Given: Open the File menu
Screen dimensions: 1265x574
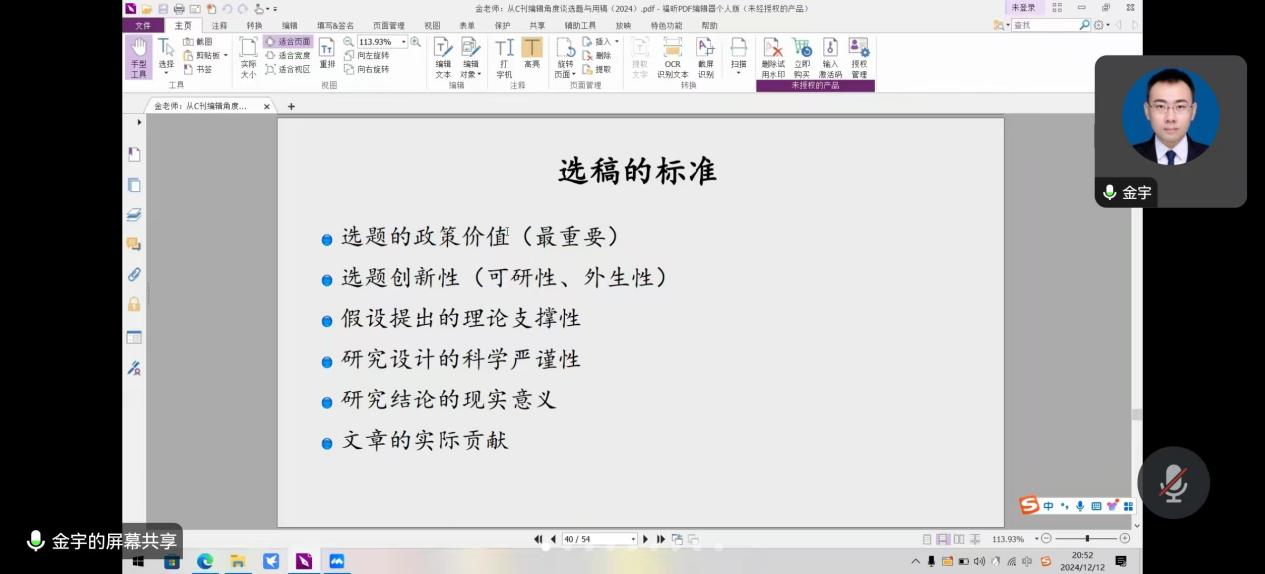Looking at the screenshot, I should [x=143, y=26].
